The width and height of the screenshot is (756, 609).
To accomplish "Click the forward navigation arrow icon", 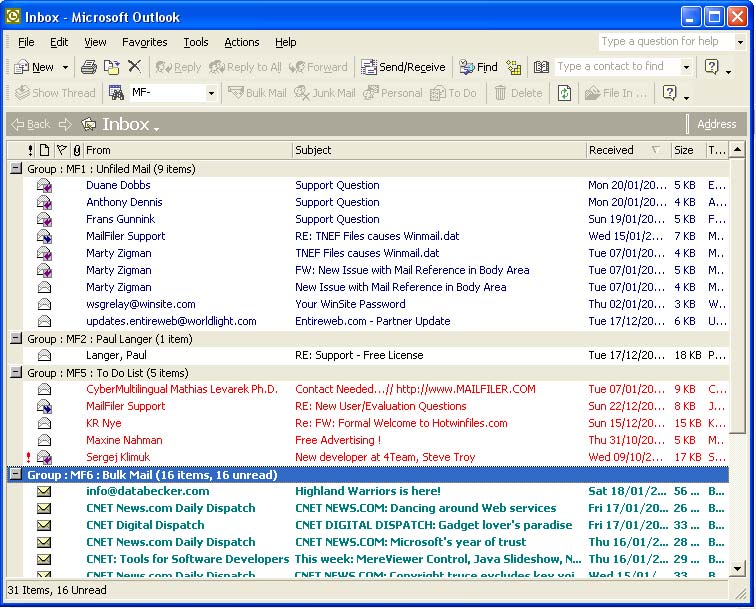I will tap(65, 124).
